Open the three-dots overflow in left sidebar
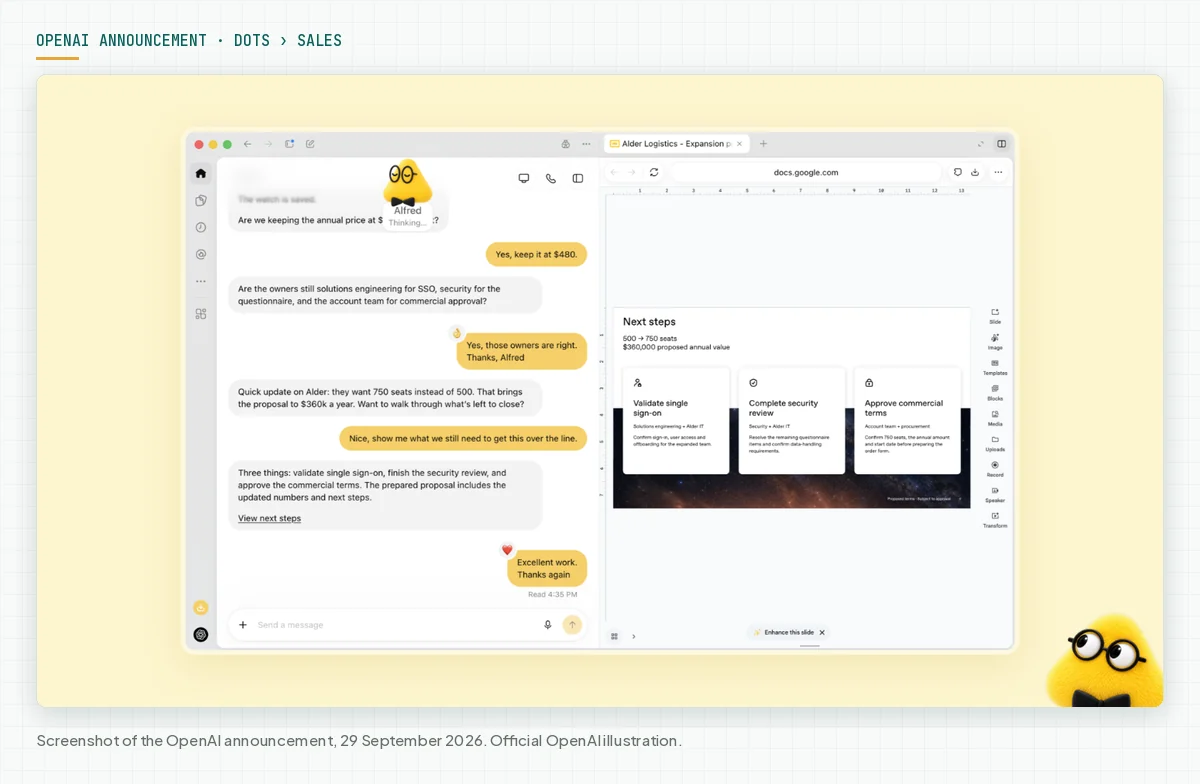 [x=201, y=282]
